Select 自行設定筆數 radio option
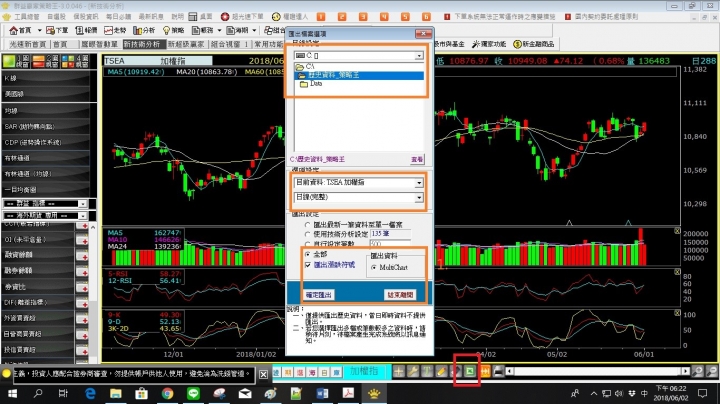This screenshot has height=404, width=720. [308, 244]
